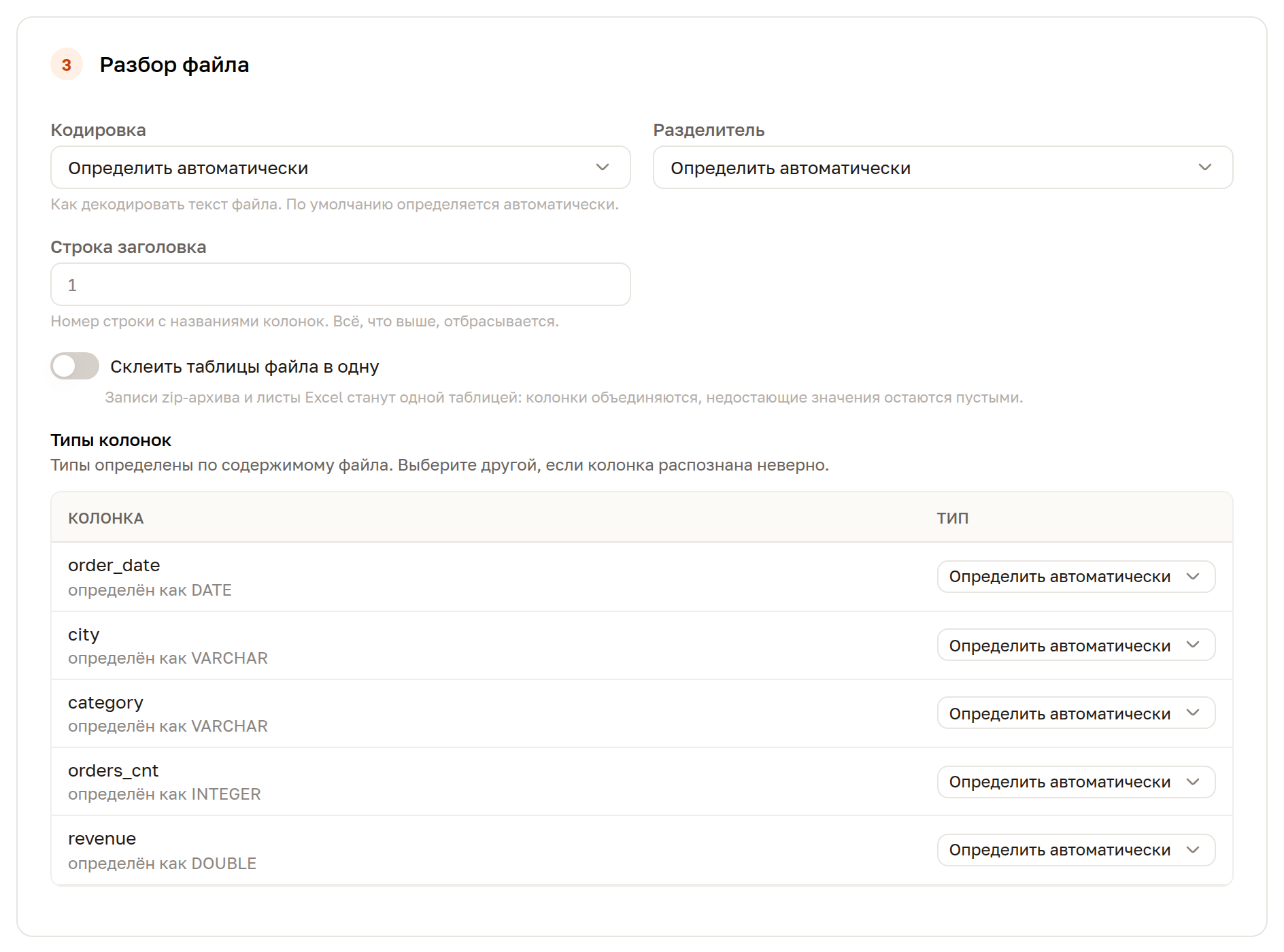Click the 'ТИП' table header
This screenshot has width=1284, height=952.
click(953, 518)
